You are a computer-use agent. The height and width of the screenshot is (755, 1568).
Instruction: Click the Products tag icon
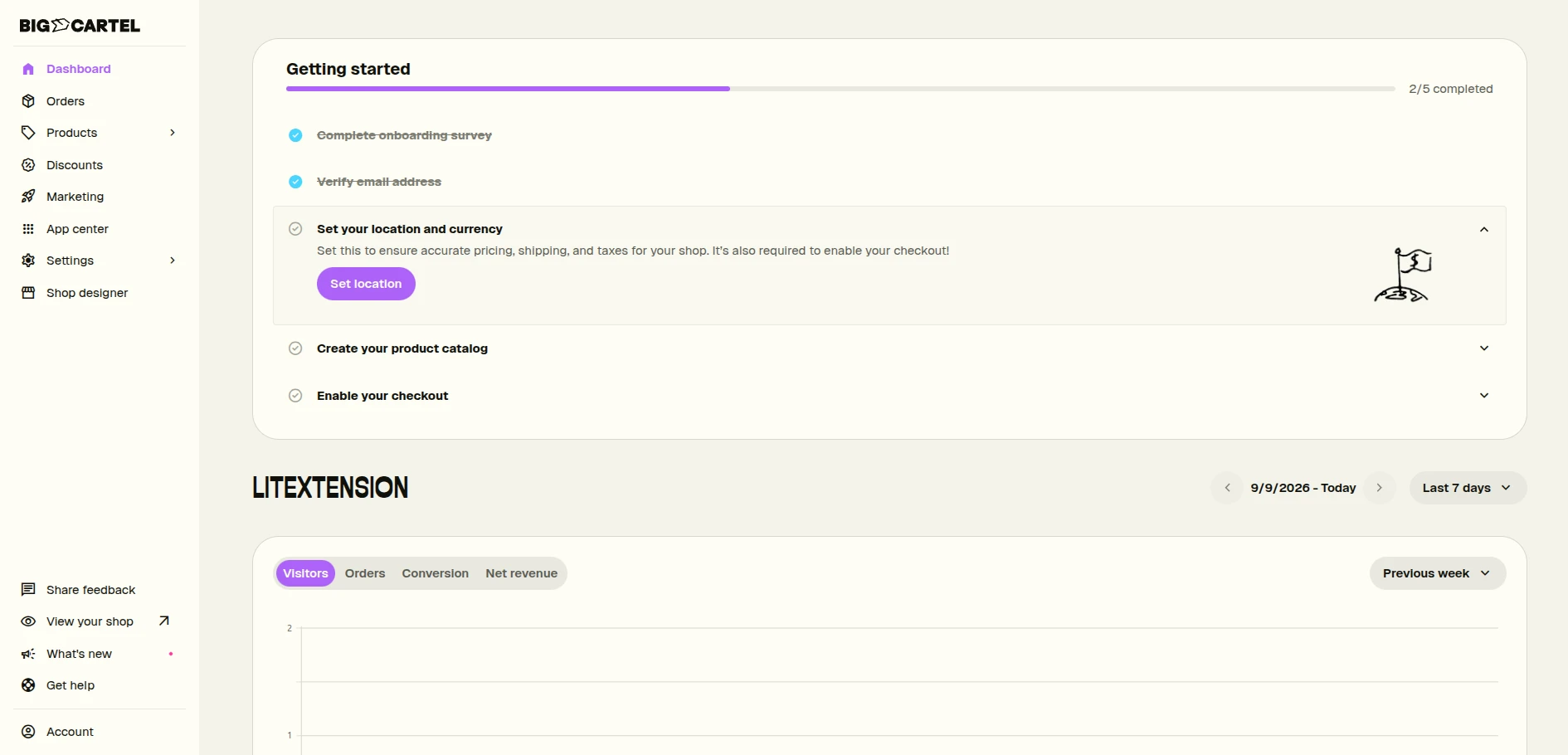coord(28,133)
